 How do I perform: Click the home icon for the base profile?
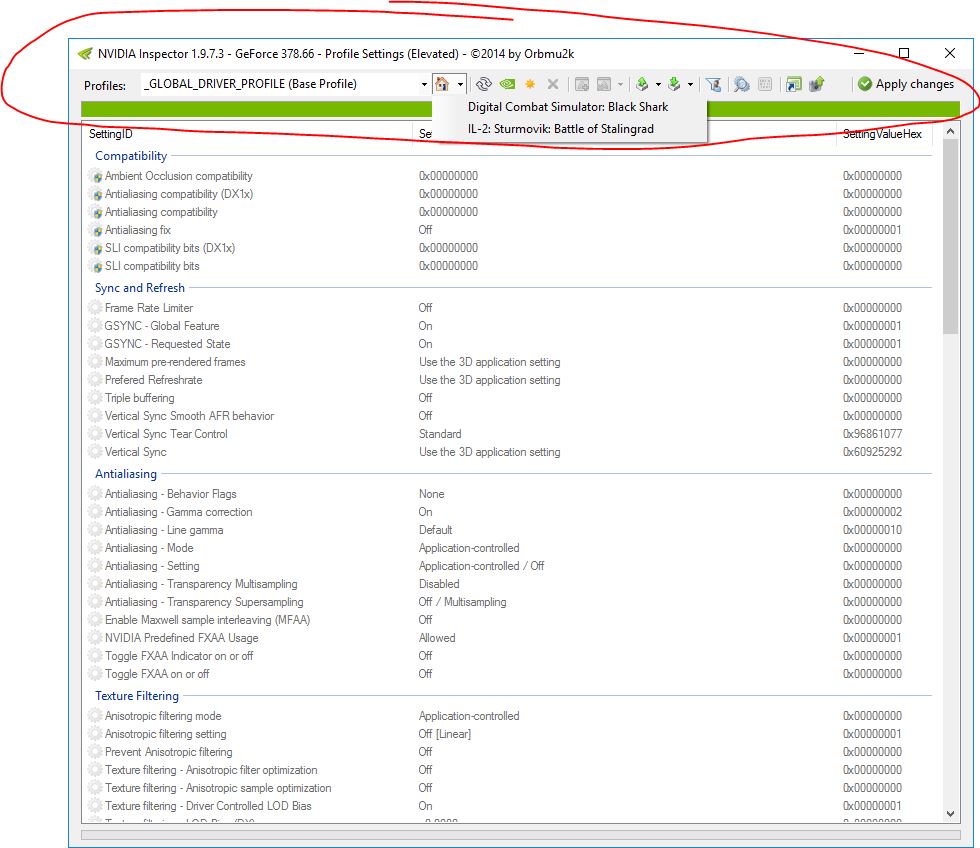442,84
